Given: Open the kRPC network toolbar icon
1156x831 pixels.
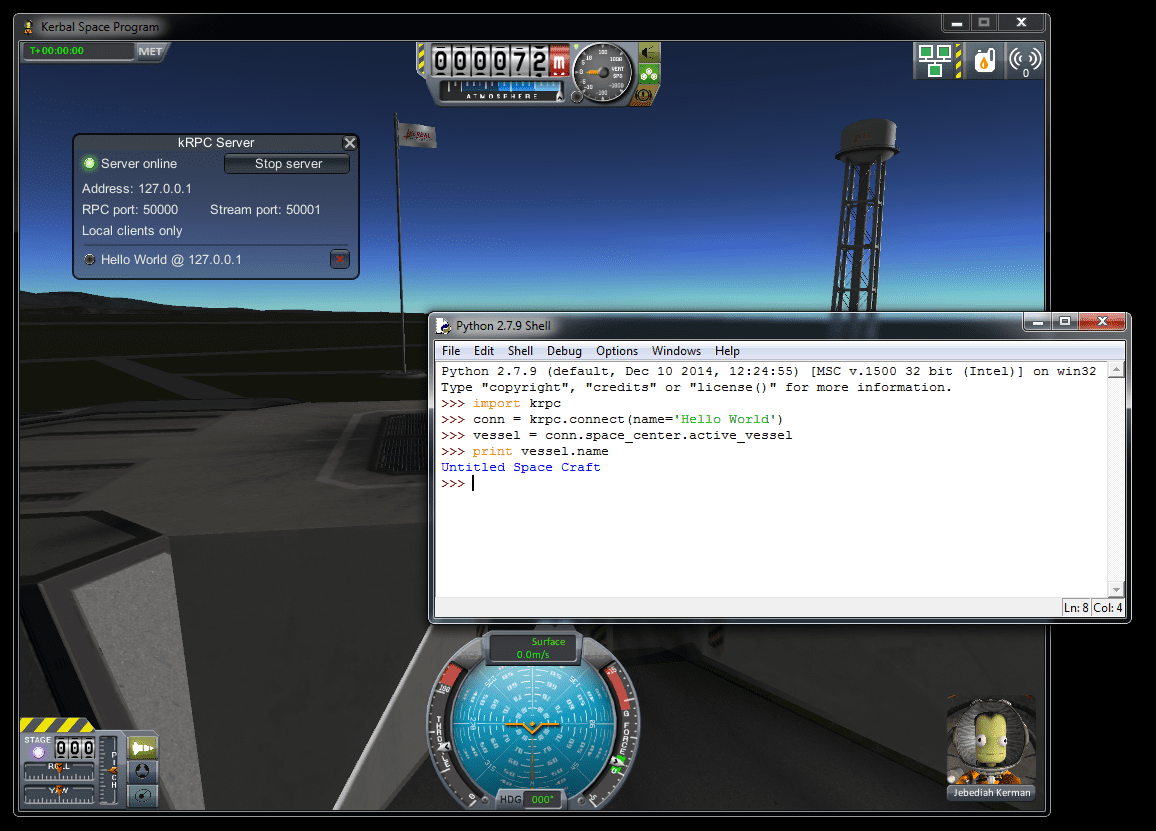Looking at the screenshot, I should point(936,61).
